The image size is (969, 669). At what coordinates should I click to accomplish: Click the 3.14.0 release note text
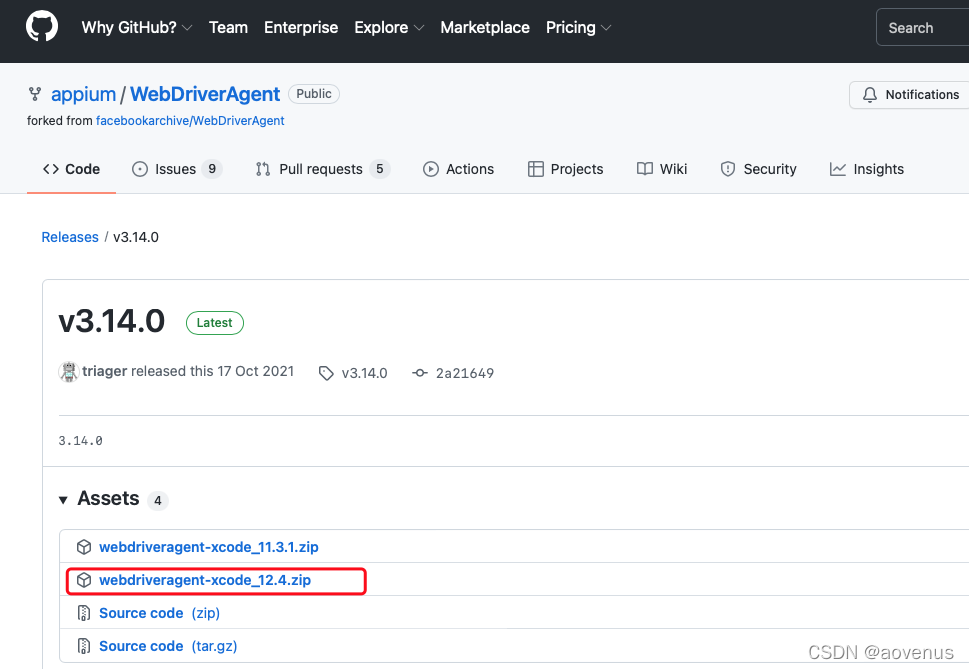(80, 441)
